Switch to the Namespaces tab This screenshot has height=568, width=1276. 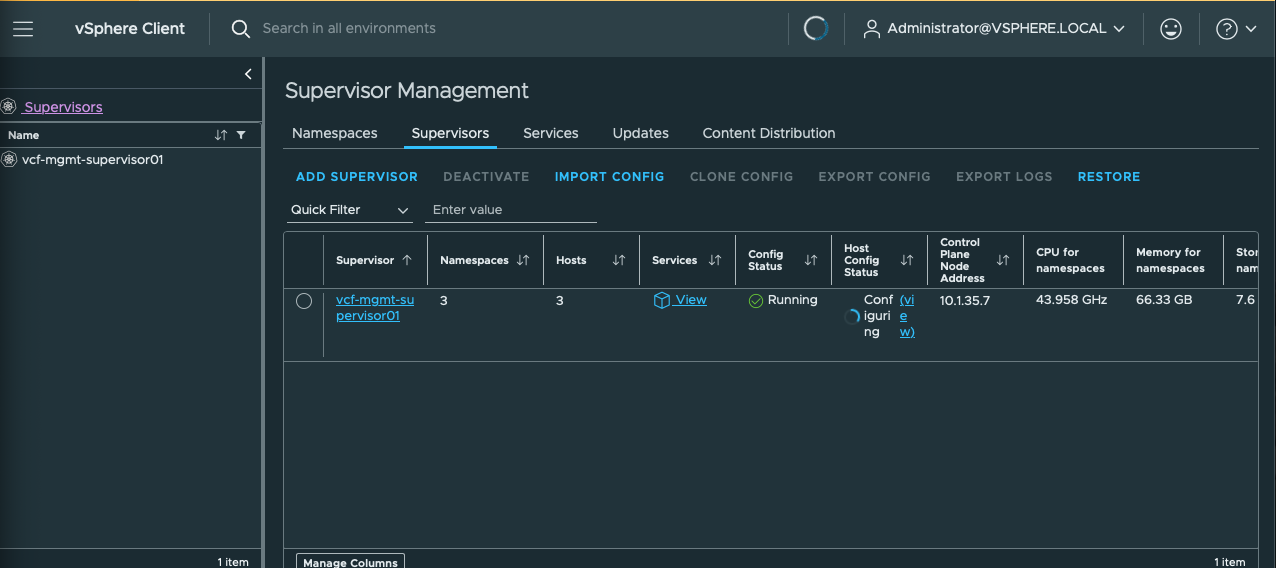coord(335,133)
